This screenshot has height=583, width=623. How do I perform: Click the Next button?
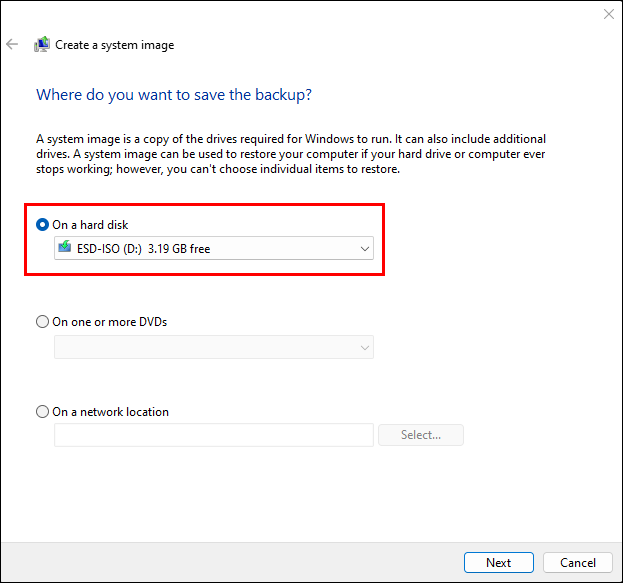point(498,563)
